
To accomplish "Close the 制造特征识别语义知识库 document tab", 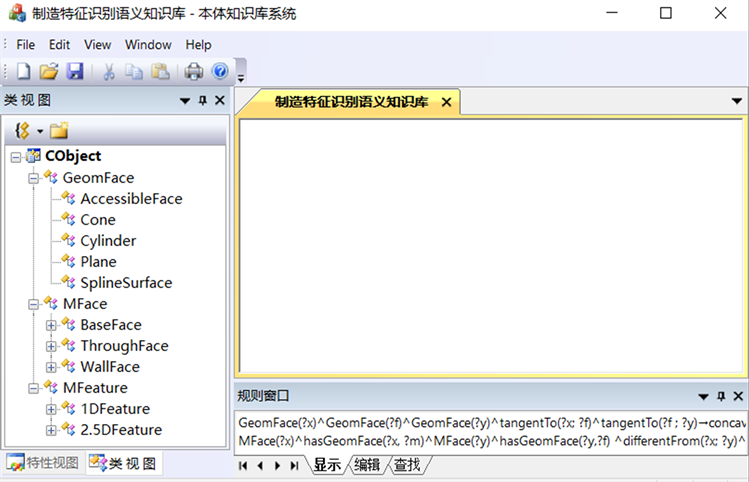I will 446,102.
